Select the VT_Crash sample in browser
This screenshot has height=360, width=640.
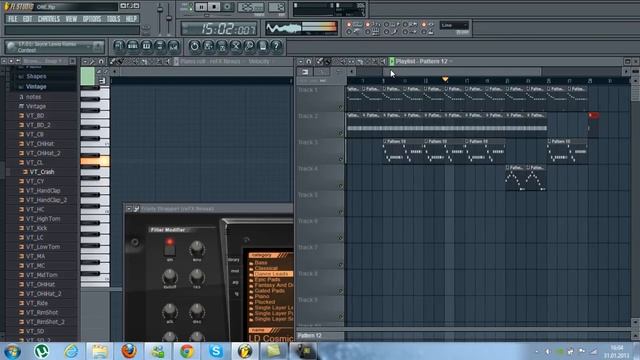point(42,172)
